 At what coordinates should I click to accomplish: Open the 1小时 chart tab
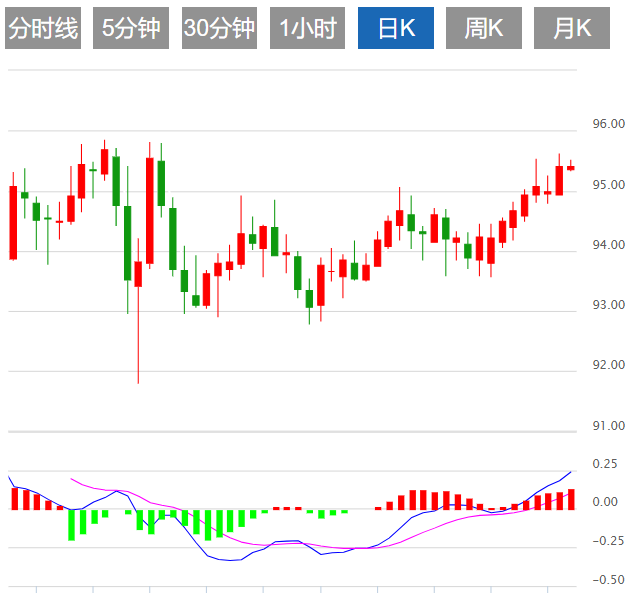point(308,28)
